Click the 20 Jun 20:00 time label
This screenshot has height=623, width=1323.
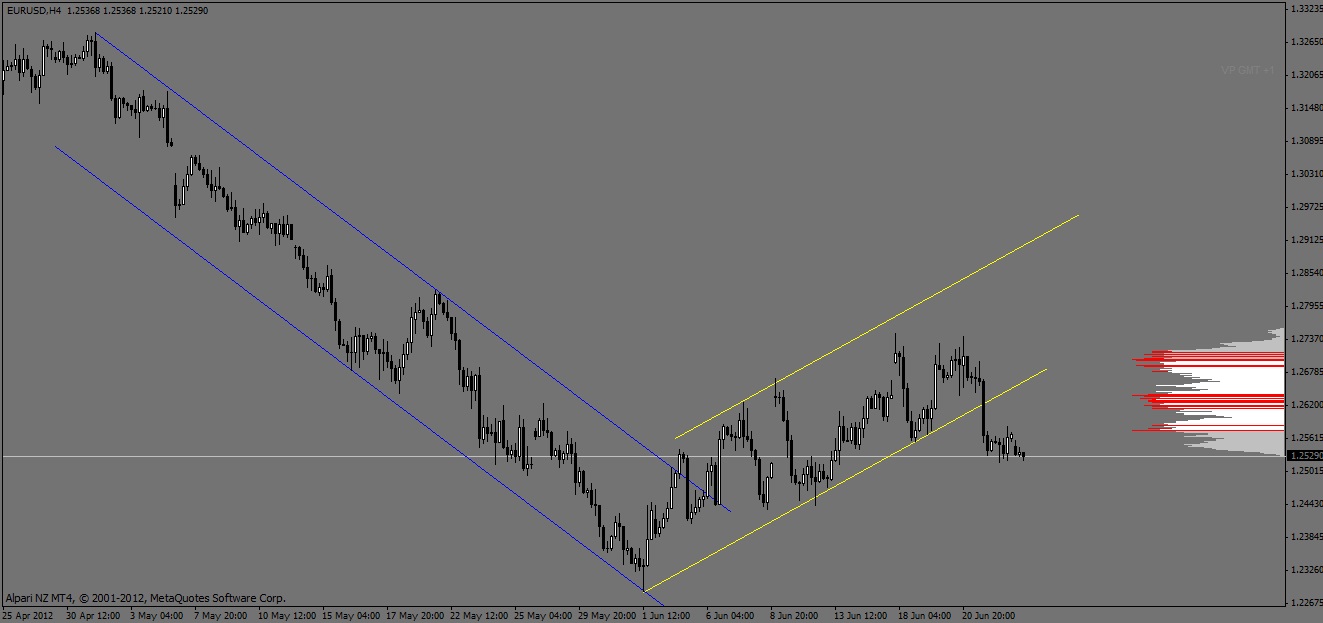(x=990, y=615)
